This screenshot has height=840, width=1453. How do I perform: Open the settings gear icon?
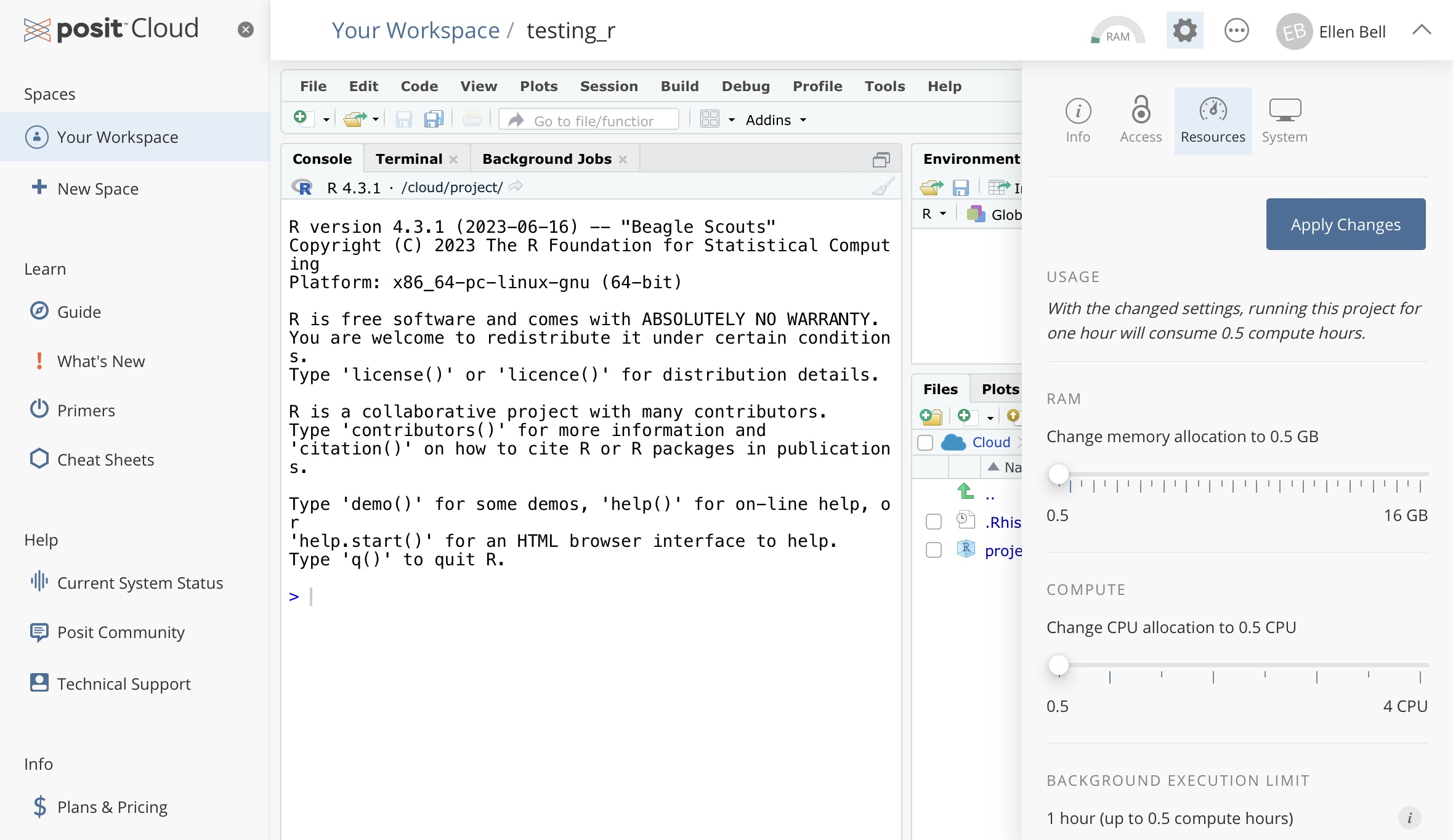1184,30
